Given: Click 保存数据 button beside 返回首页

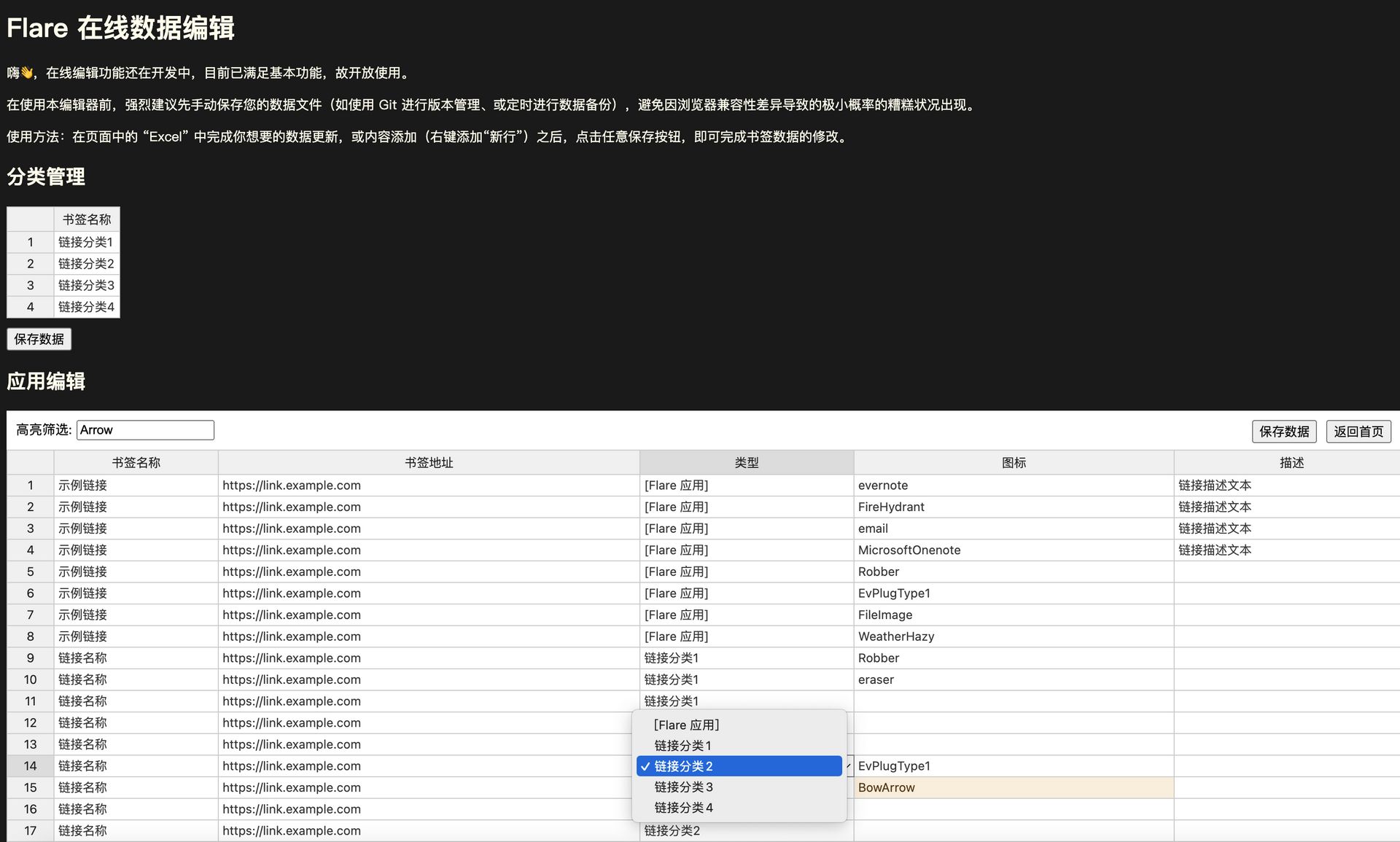Looking at the screenshot, I should (x=1284, y=432).
